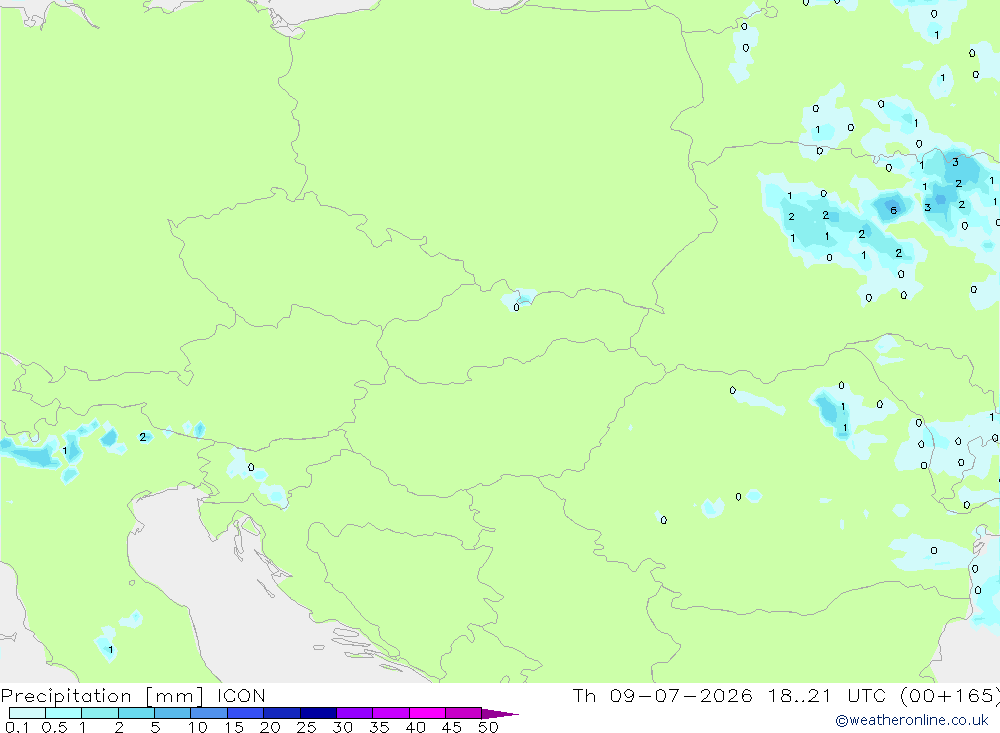1000x733 pixels.
Task: Select the 2–5 mm legend color swatch
Action: tap(136, 713)
